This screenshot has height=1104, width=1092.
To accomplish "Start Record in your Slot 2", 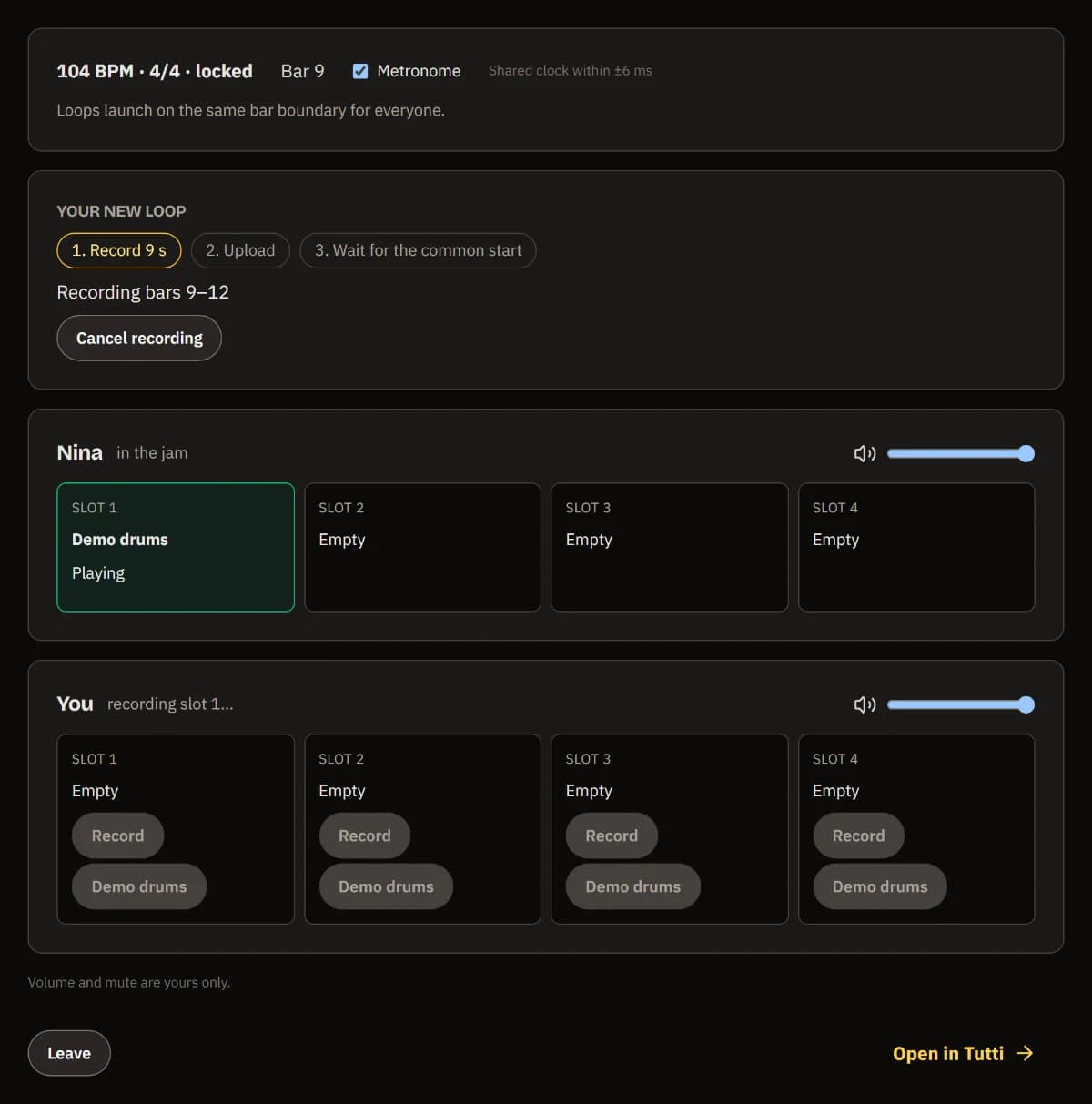I will 365,836.
